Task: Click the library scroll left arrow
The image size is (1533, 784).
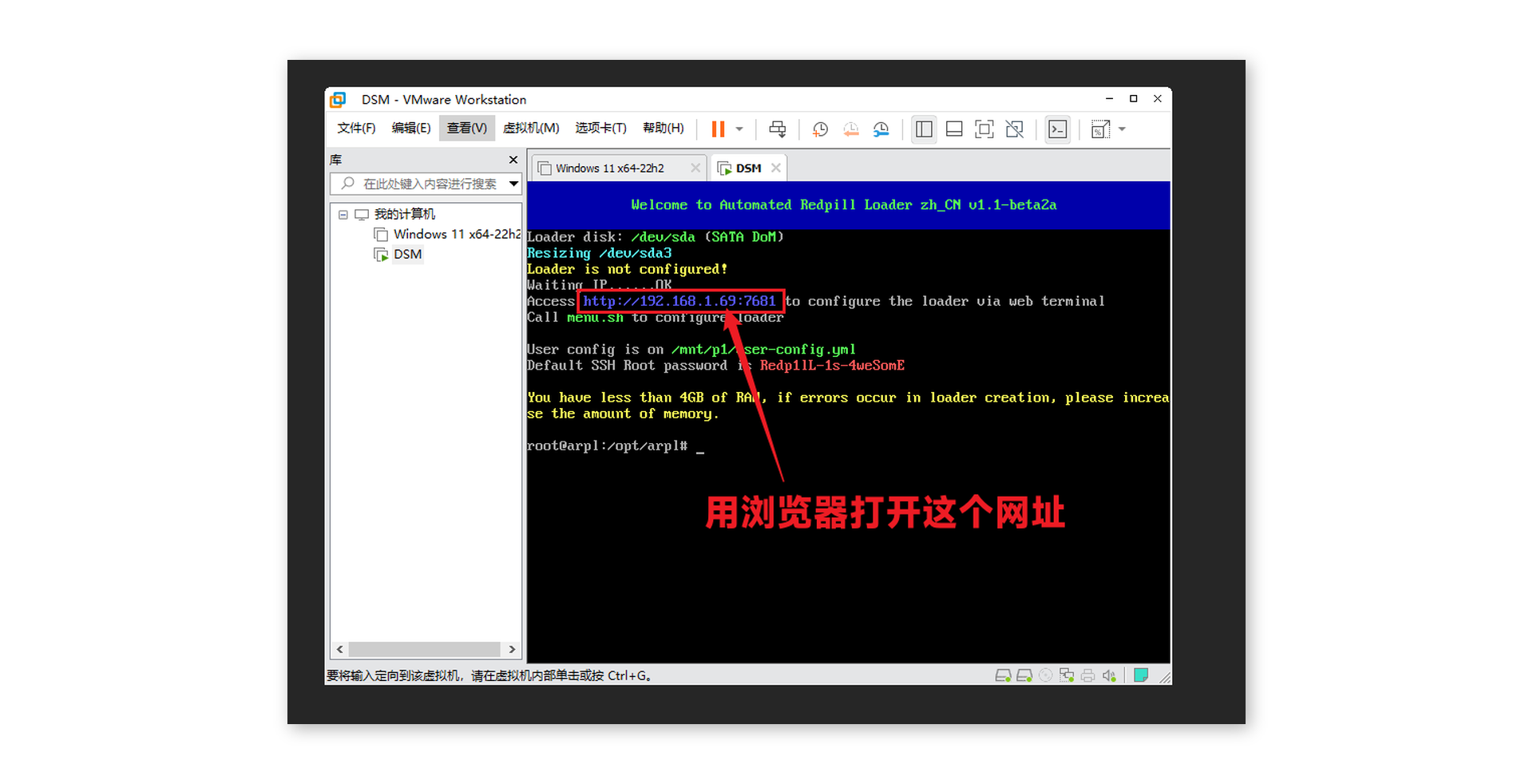Action: tap(340, 650)
